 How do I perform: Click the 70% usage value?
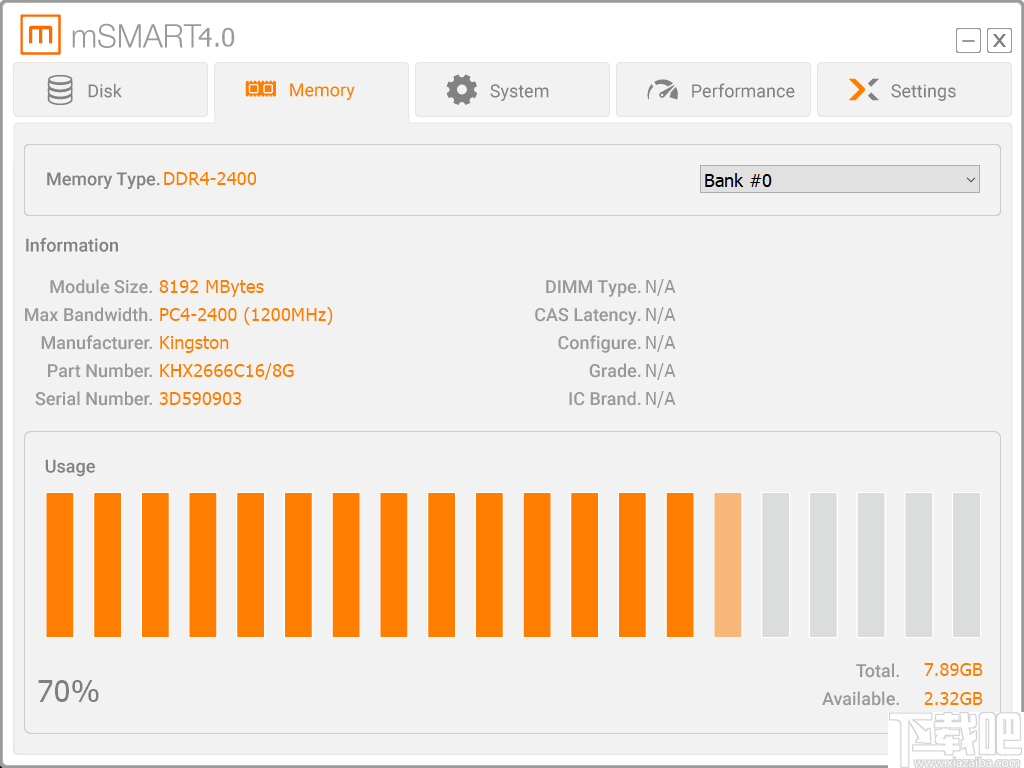tap(69, 692)
